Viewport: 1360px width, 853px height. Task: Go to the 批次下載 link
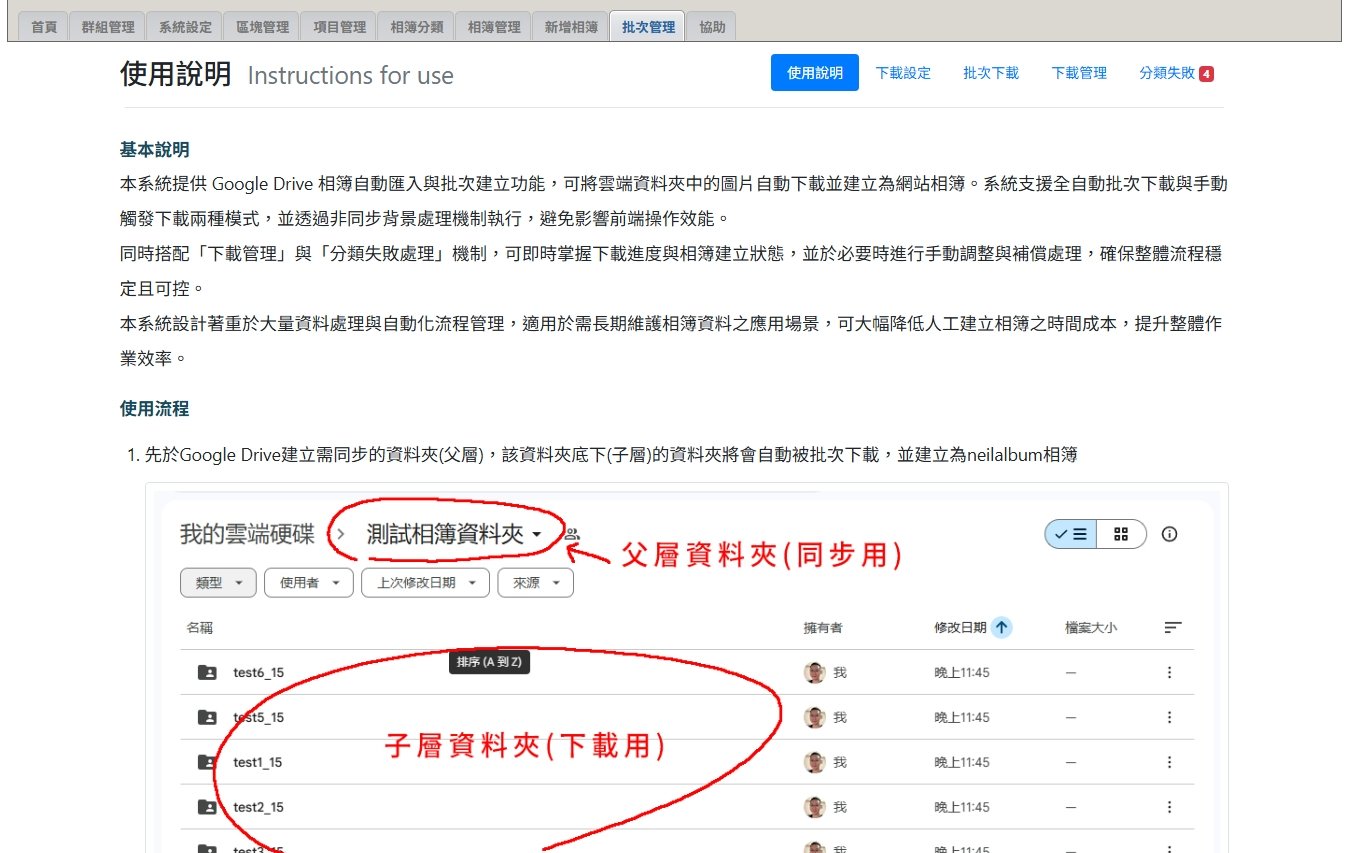click(991, 73)
